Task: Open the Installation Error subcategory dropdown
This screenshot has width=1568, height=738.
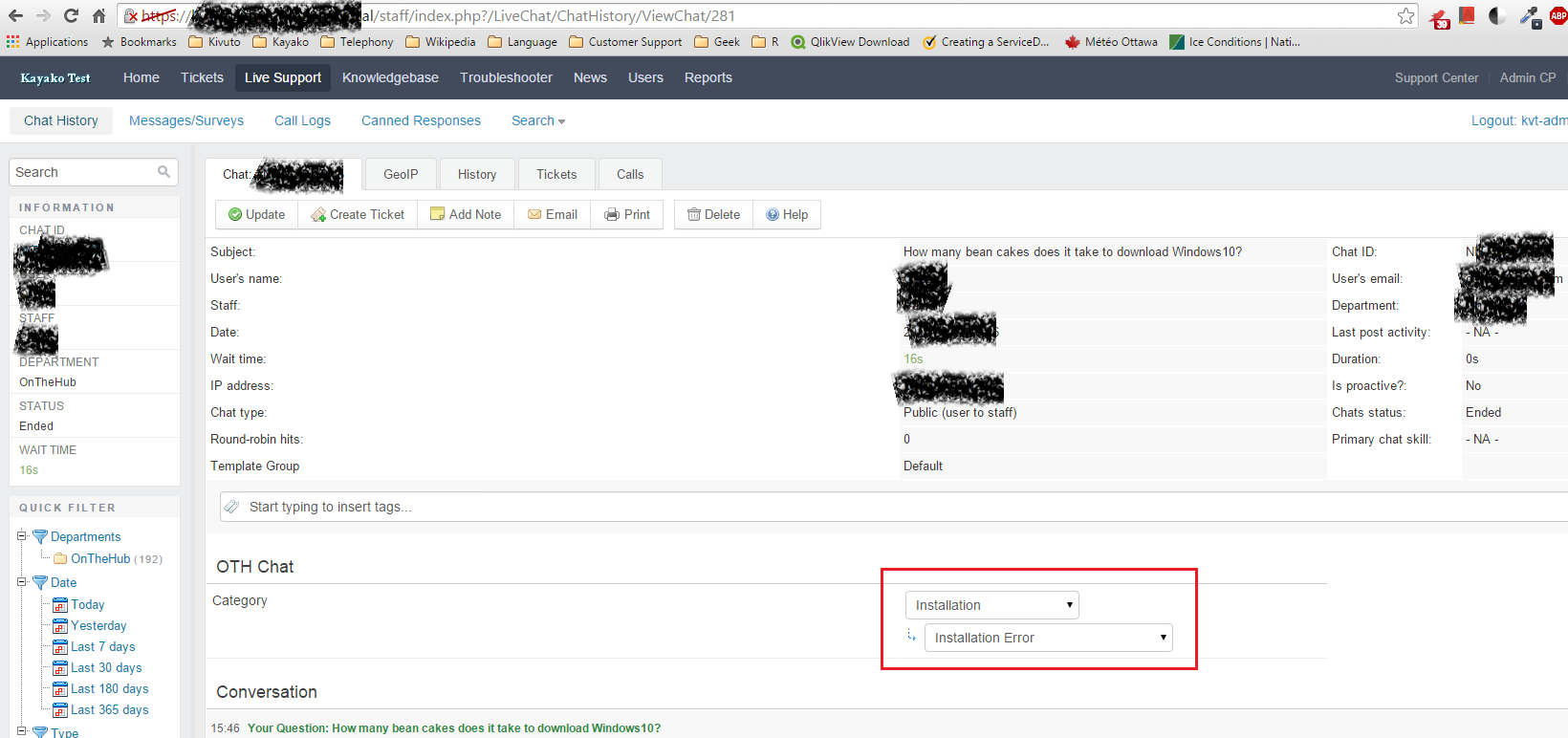Action: (1048, 638)
